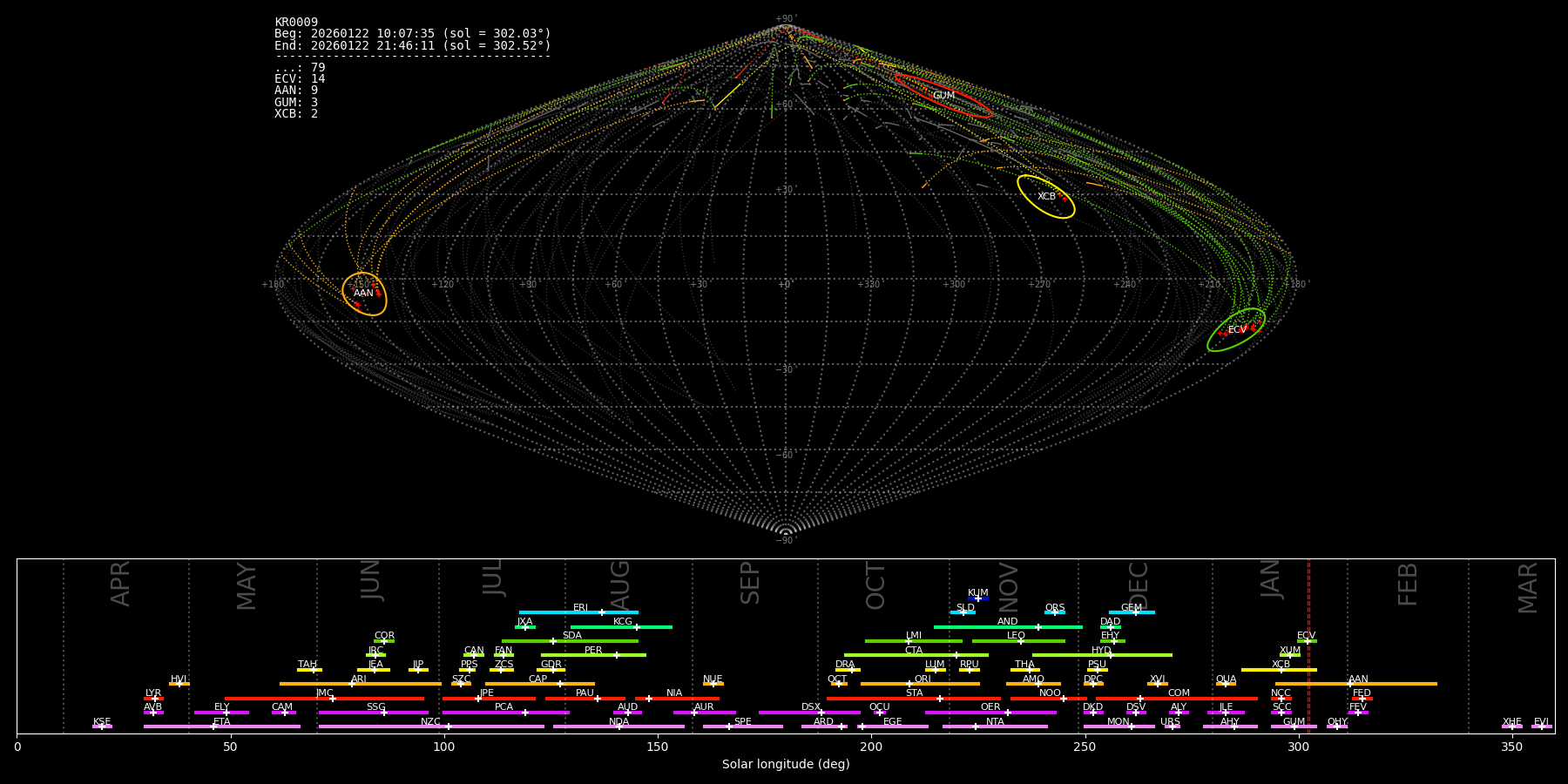Click the LEO shower bar in timeline
Viewport: 1568px width, 784px height.
[1018, 641]
